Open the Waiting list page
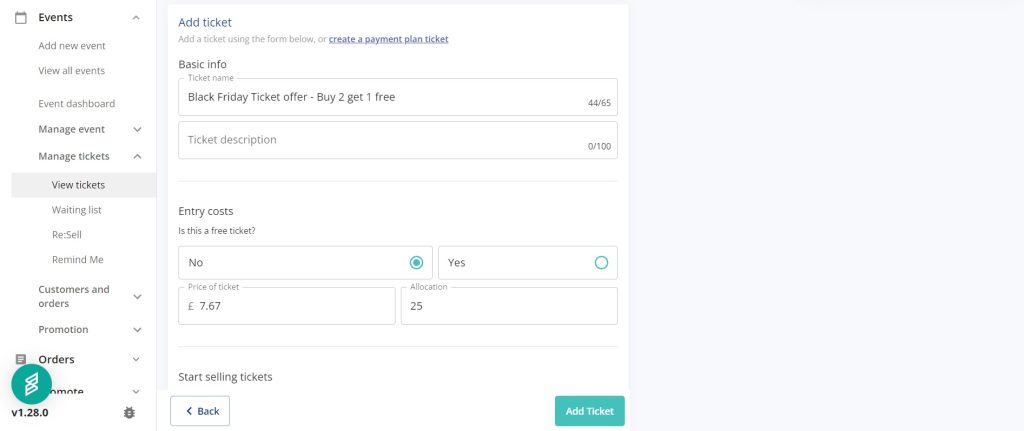1024x431 pixels. coord(77,210)
